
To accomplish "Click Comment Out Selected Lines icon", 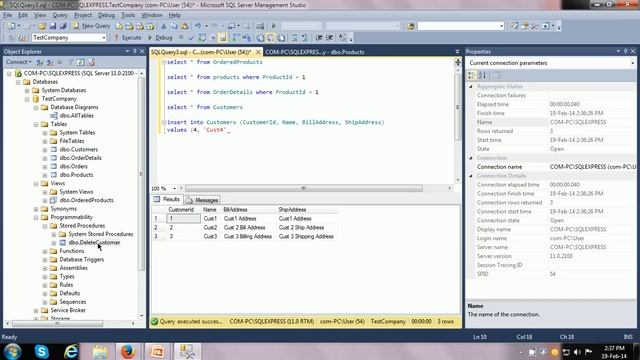I will tap(294, 38).
